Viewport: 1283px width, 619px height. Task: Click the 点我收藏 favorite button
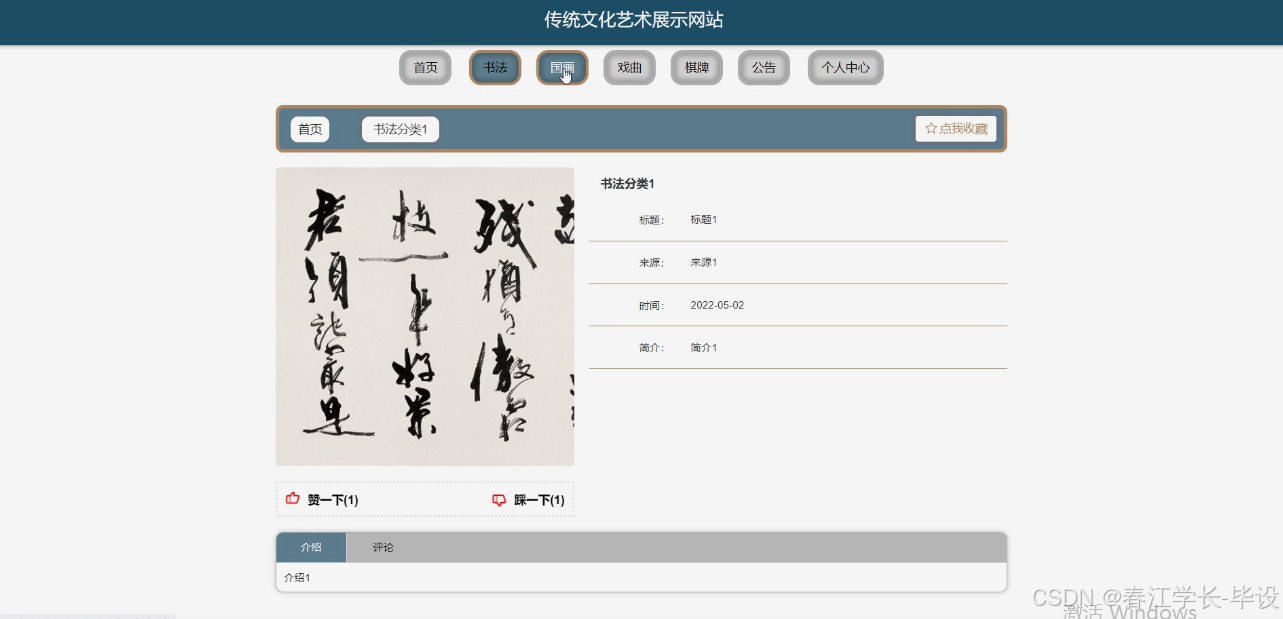[x=956, y=129]
